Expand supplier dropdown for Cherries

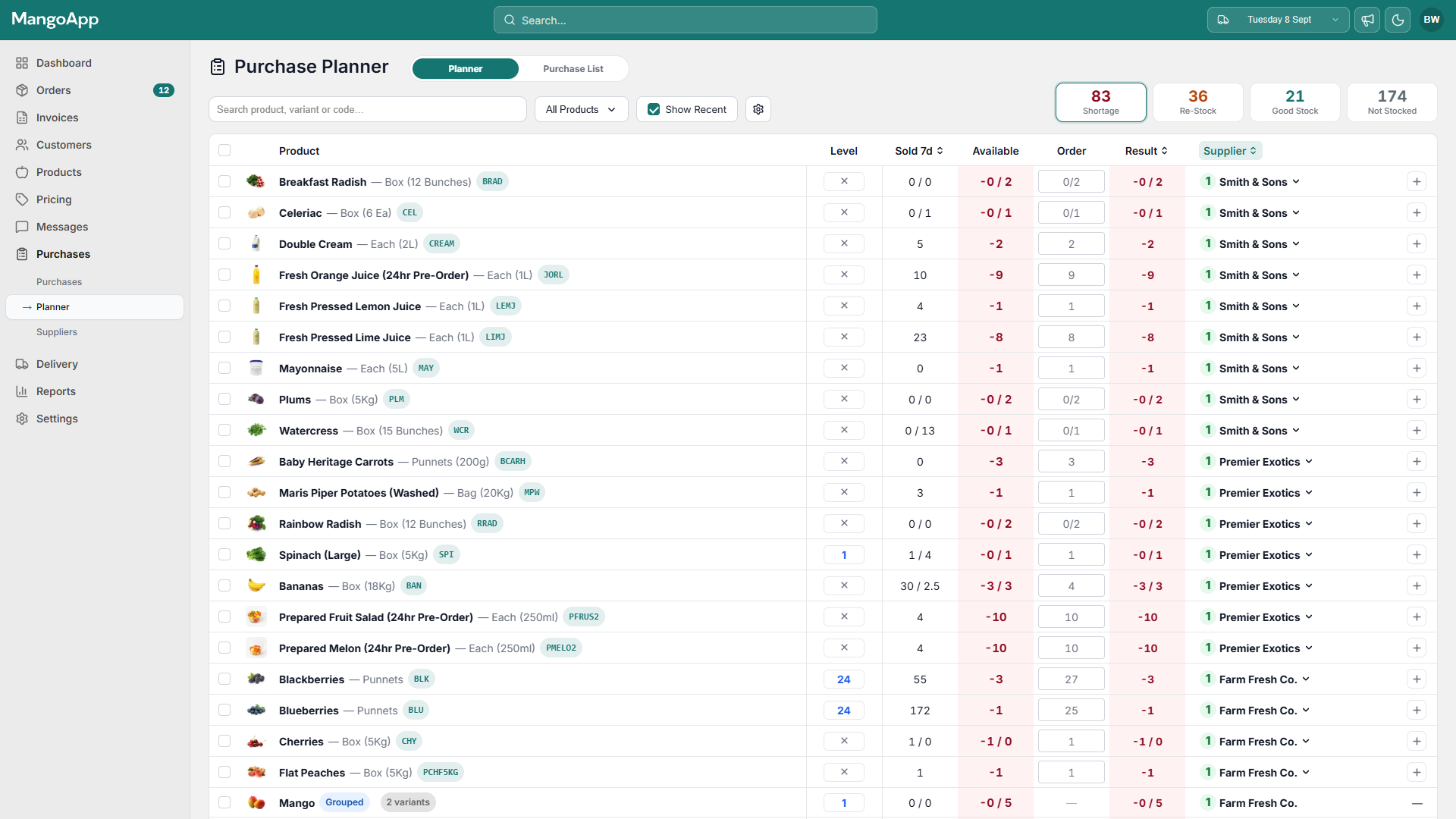tap(1306, 741)
